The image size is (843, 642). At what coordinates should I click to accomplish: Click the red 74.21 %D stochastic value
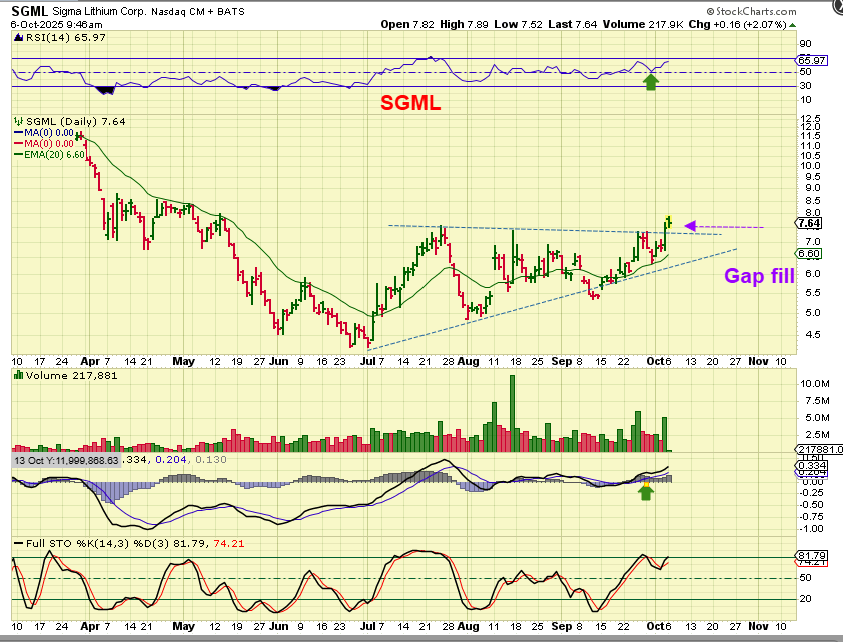[x=228, y=544]
